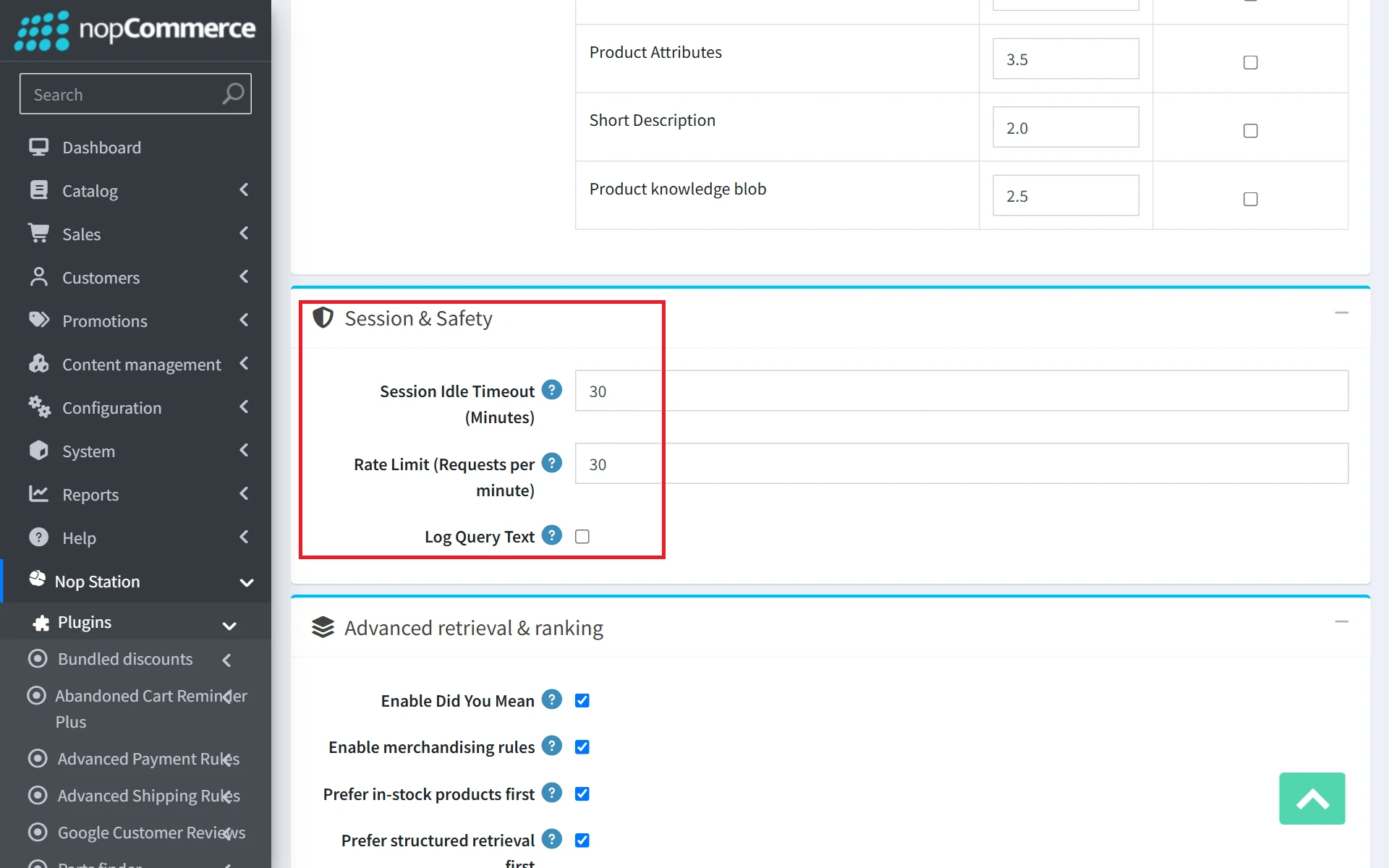
Task: Edit the Product Attributes weight field
Action: [1066, 59]
